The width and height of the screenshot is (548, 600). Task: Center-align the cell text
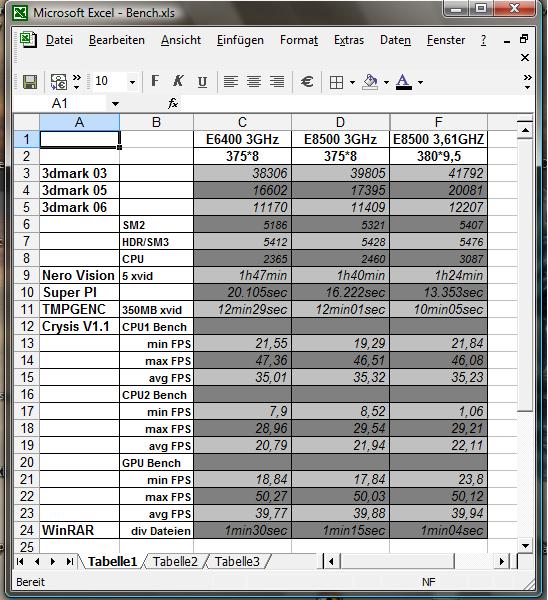254,82
